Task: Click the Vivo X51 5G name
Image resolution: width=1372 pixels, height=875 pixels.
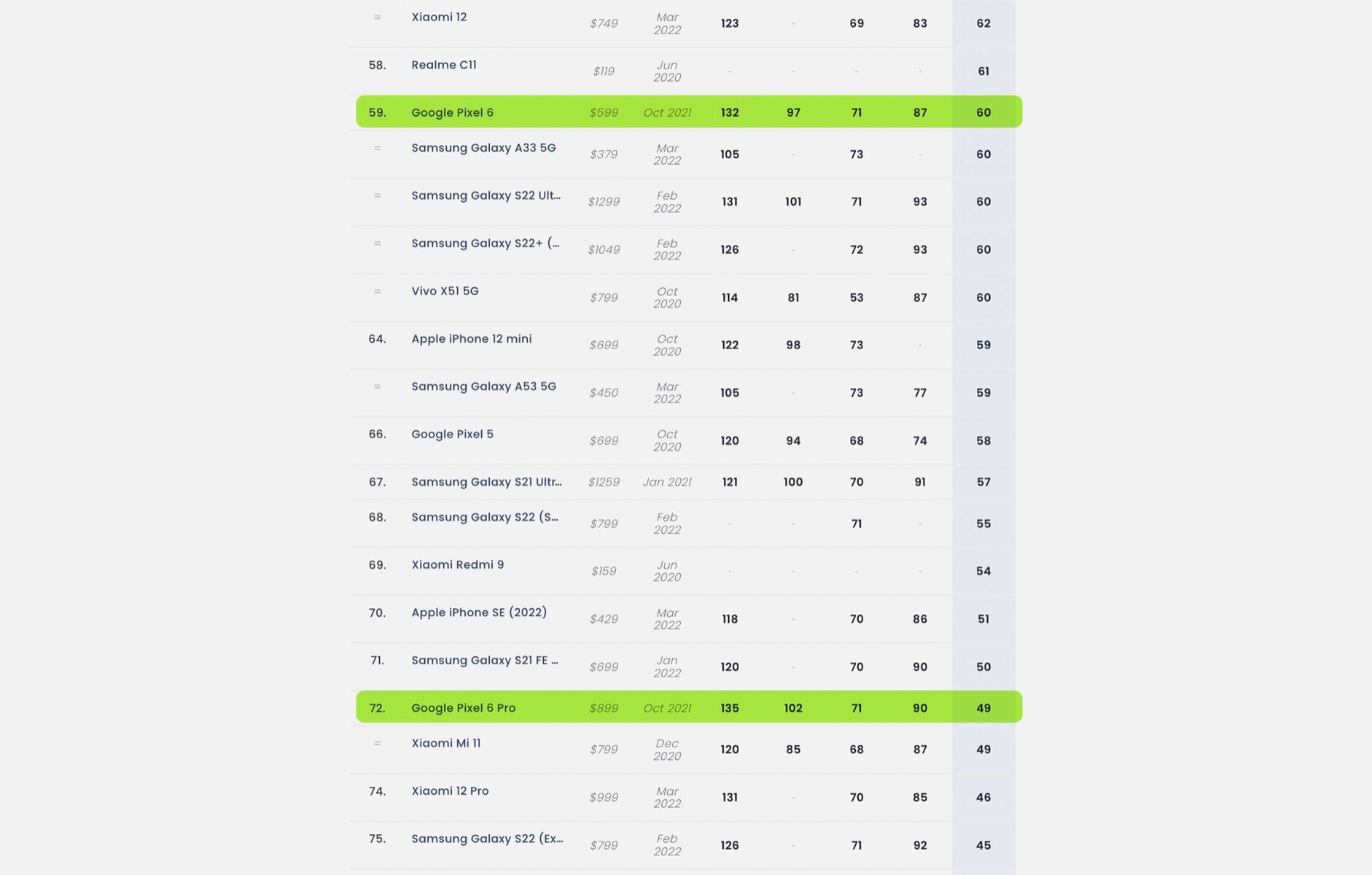Action: (445, 291)
